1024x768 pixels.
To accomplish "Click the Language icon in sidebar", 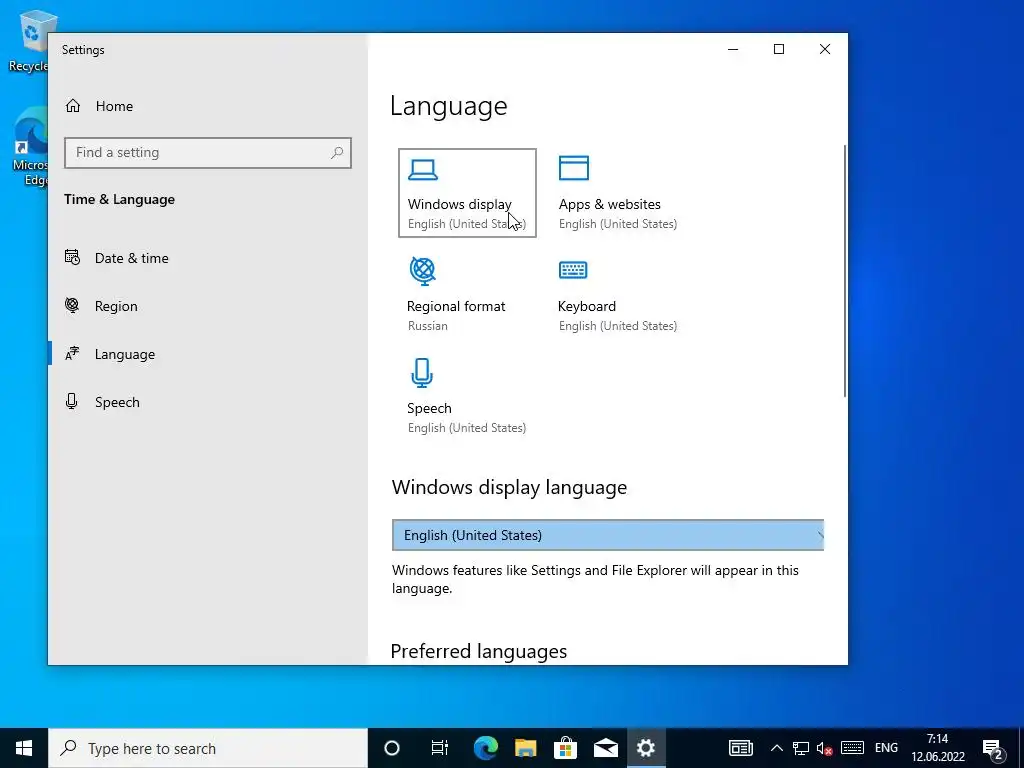I will click(72, 353).
